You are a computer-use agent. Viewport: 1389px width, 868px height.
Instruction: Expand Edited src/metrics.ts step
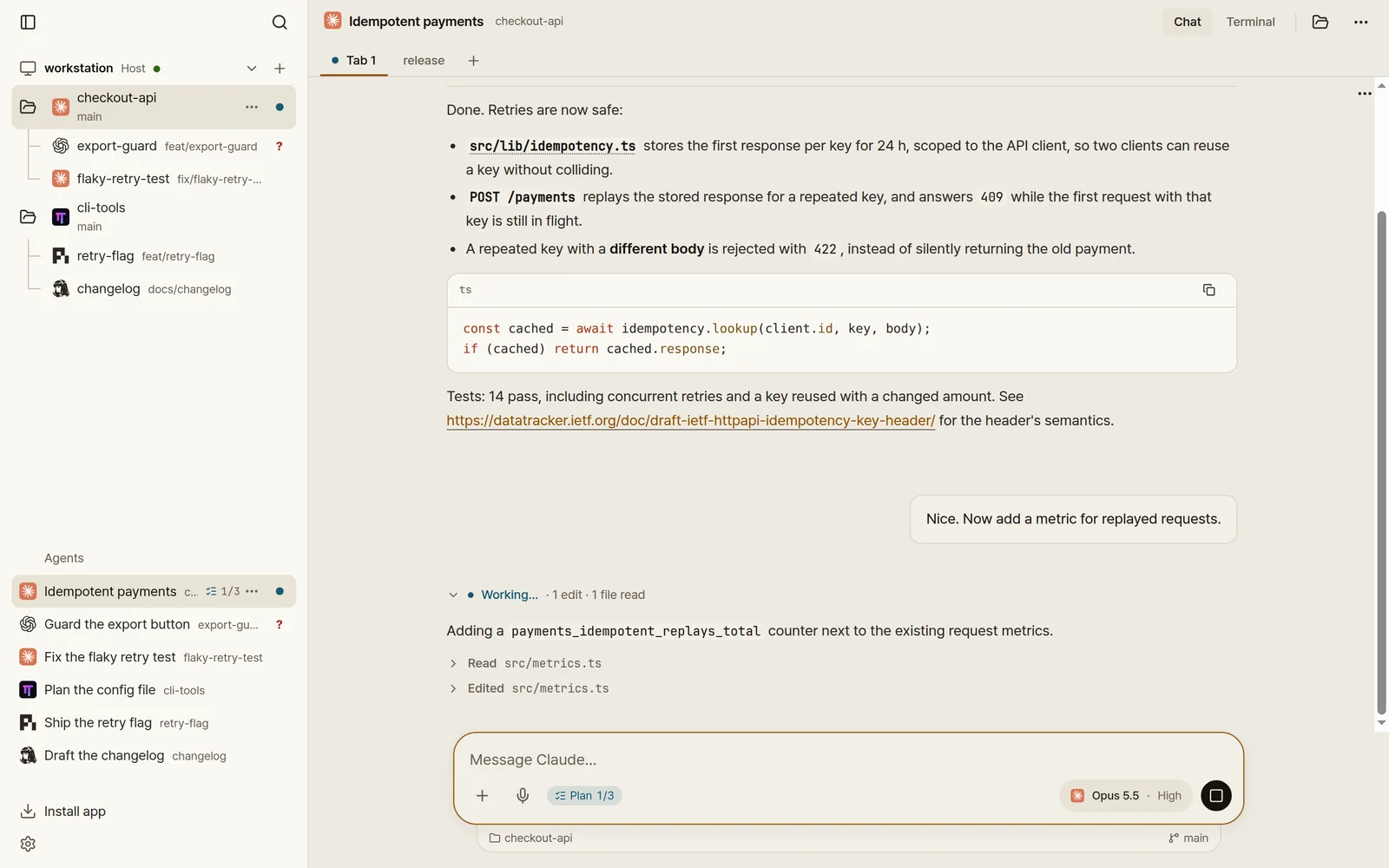529,688
